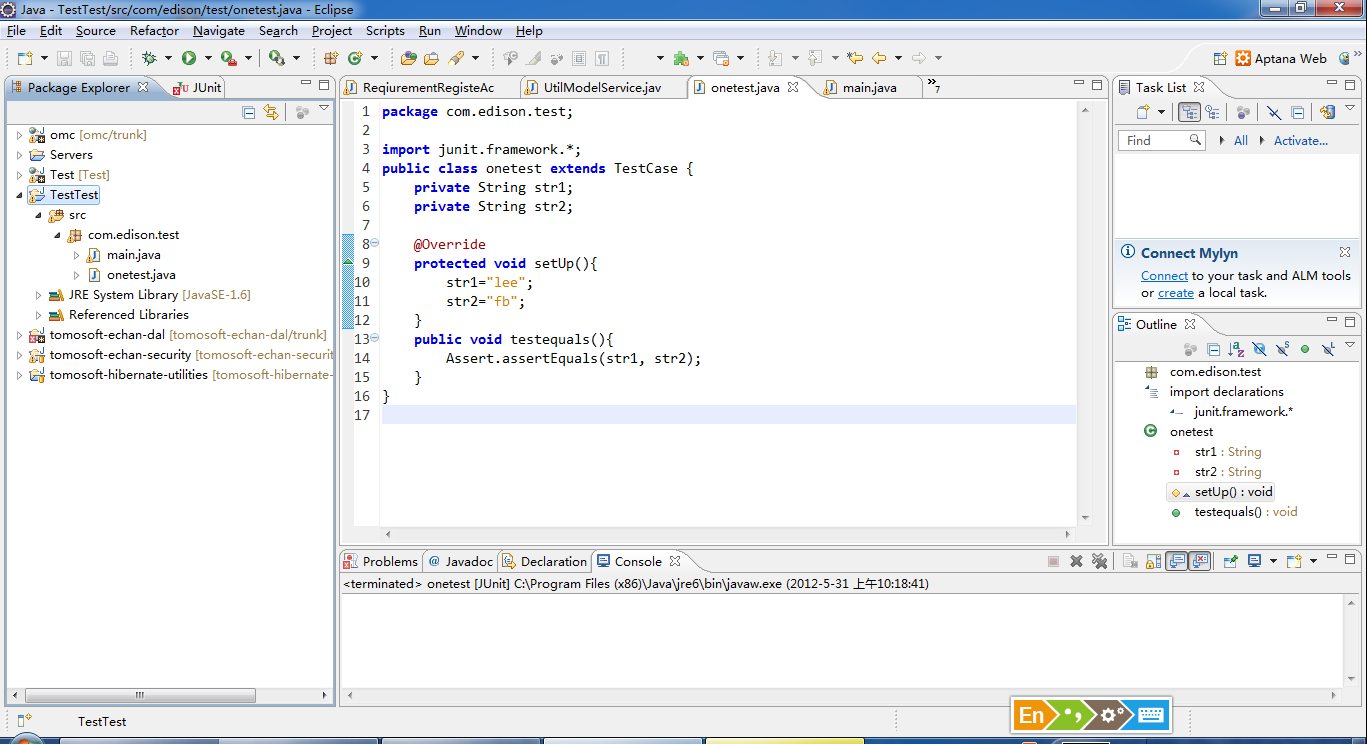
Task: Click Sort alphabetically icon in Outline
Action: click(1236, 349)
